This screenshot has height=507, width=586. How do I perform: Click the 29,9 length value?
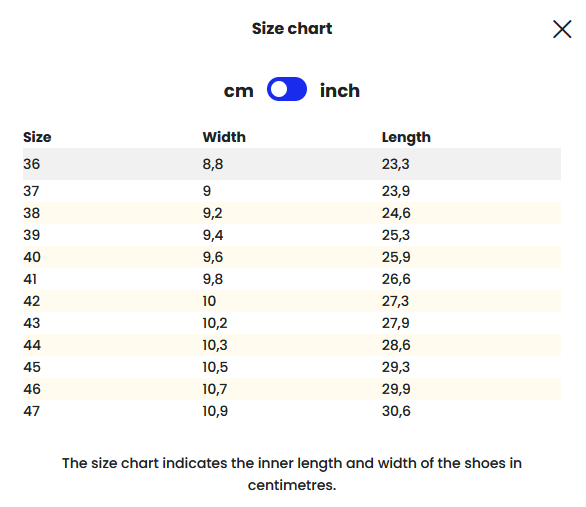coord(396,389)
